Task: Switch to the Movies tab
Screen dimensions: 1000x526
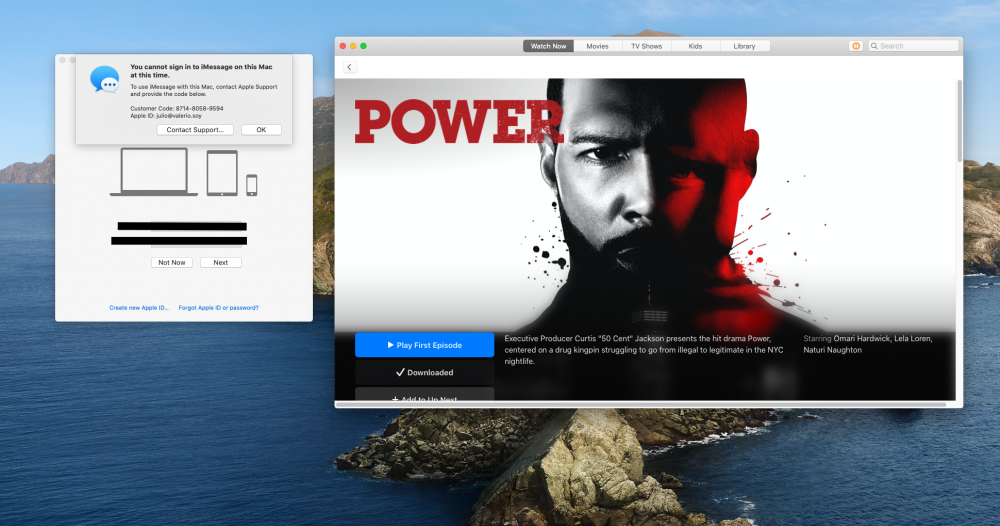Action: [x=598, y=46]
